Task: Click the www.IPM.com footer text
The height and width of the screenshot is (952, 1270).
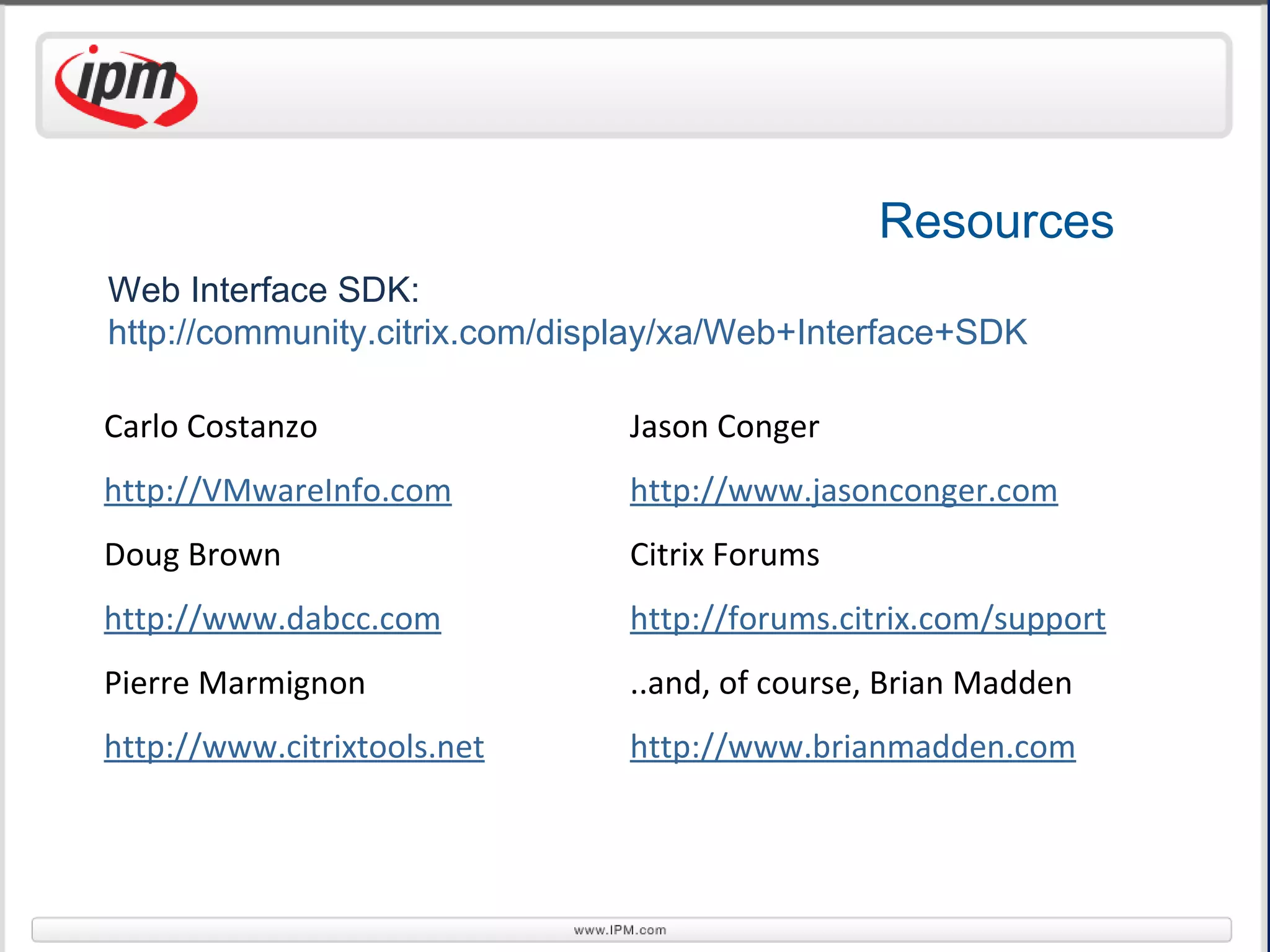Action: coord(620,930)
